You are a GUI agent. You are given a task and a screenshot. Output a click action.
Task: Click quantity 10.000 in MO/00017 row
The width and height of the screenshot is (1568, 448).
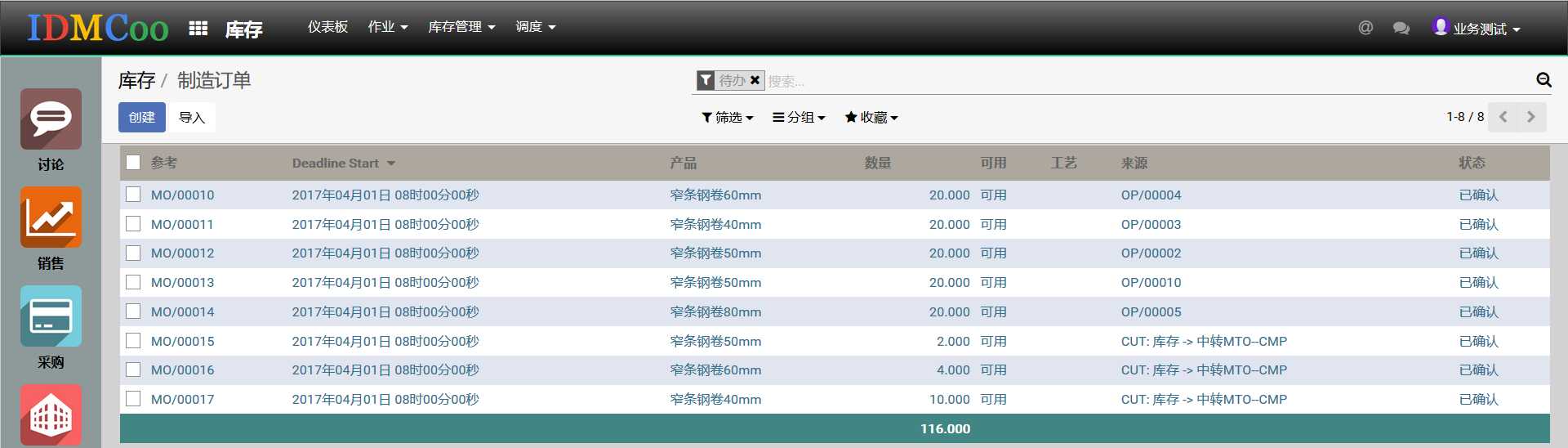click(x=950, y=400)
